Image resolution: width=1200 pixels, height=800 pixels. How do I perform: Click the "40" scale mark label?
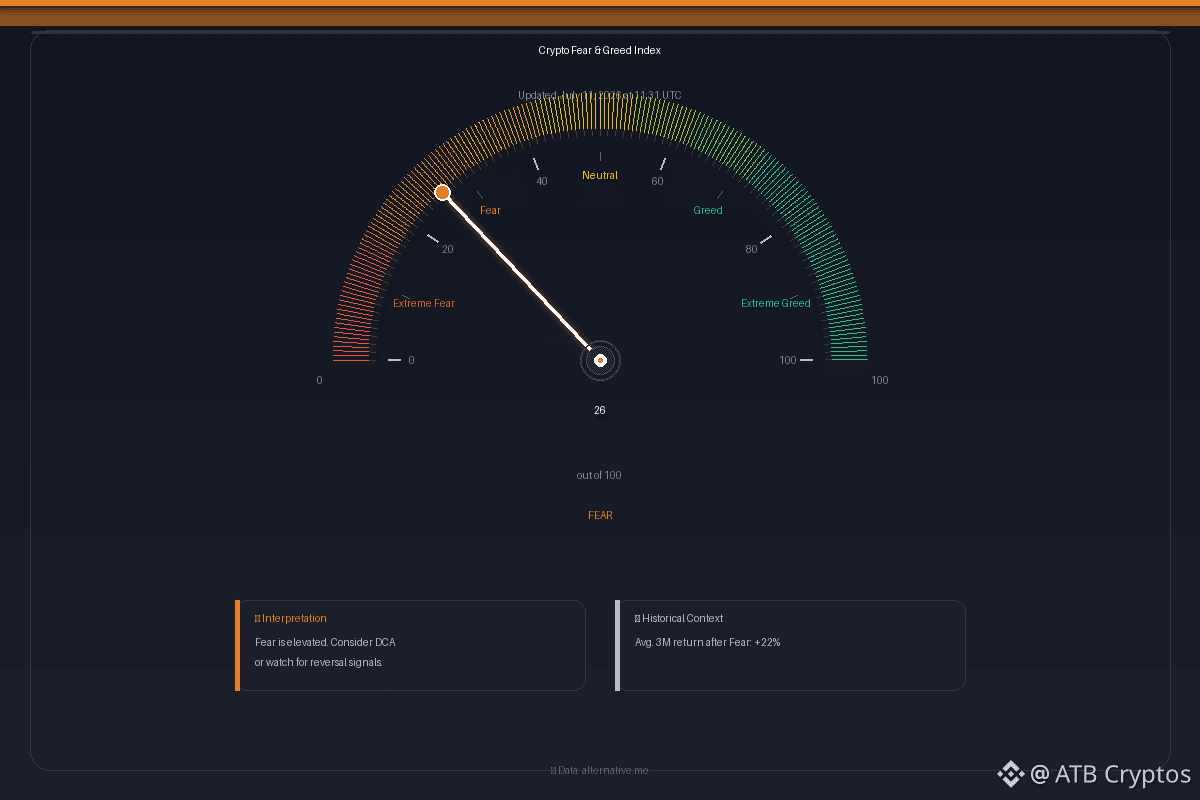[x=542, y=181]
